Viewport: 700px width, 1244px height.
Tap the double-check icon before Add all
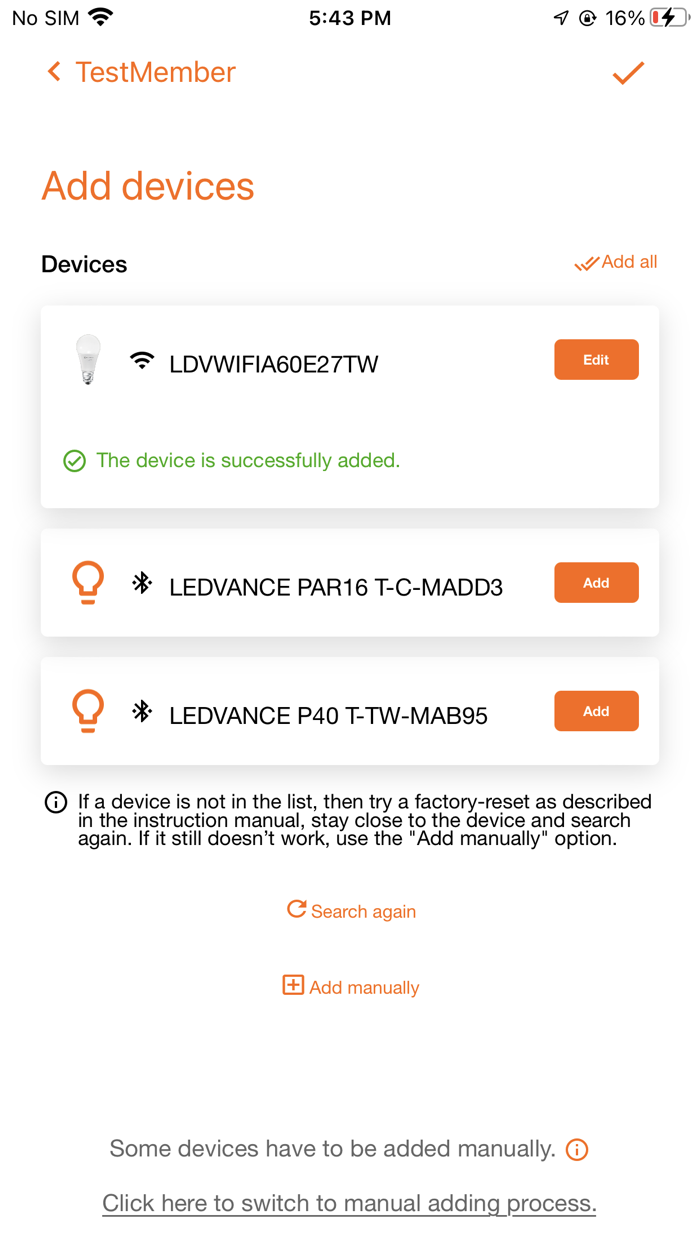[585, 263]
